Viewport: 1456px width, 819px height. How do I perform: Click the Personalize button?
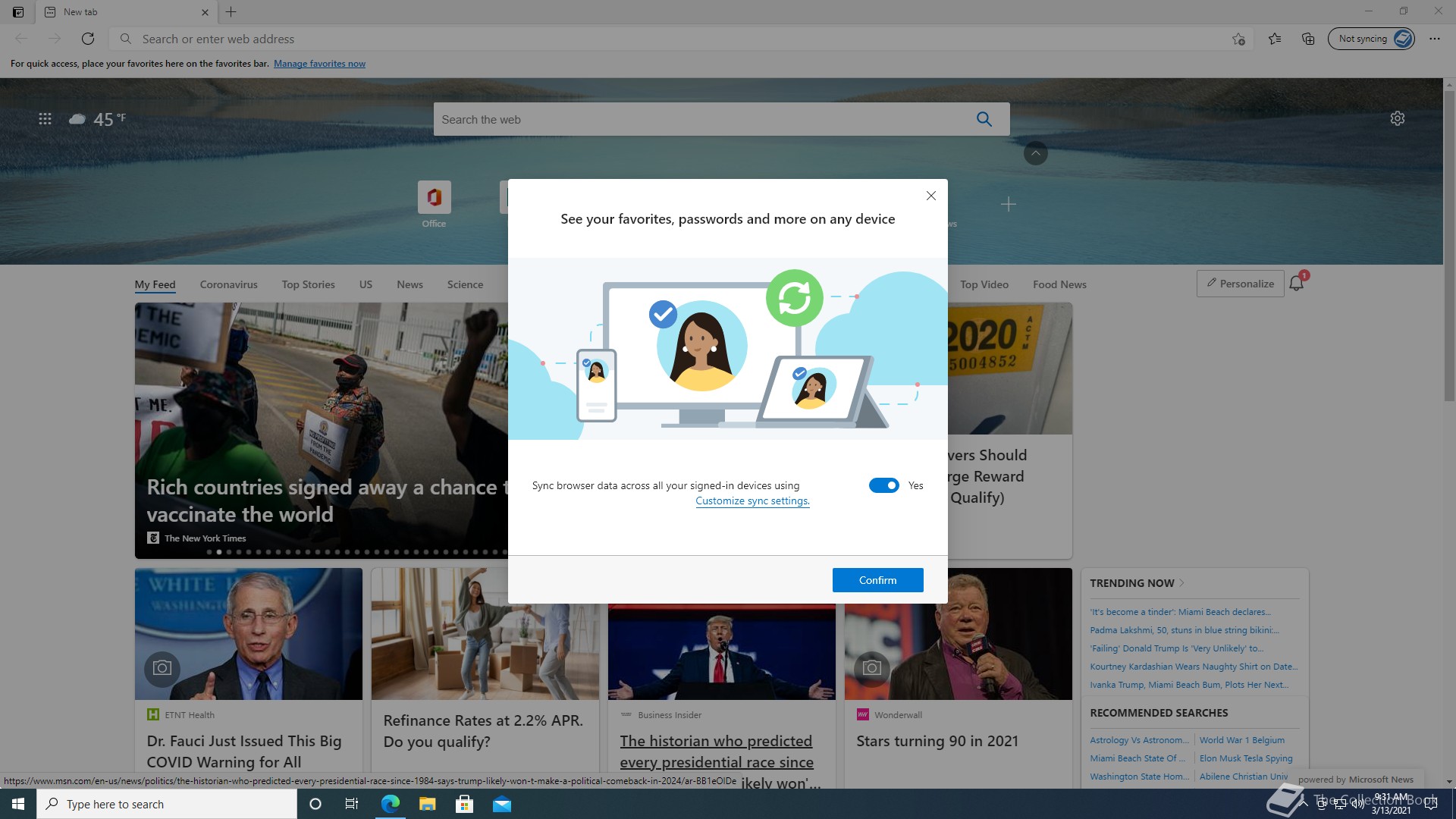click(x=1240, y=284)
